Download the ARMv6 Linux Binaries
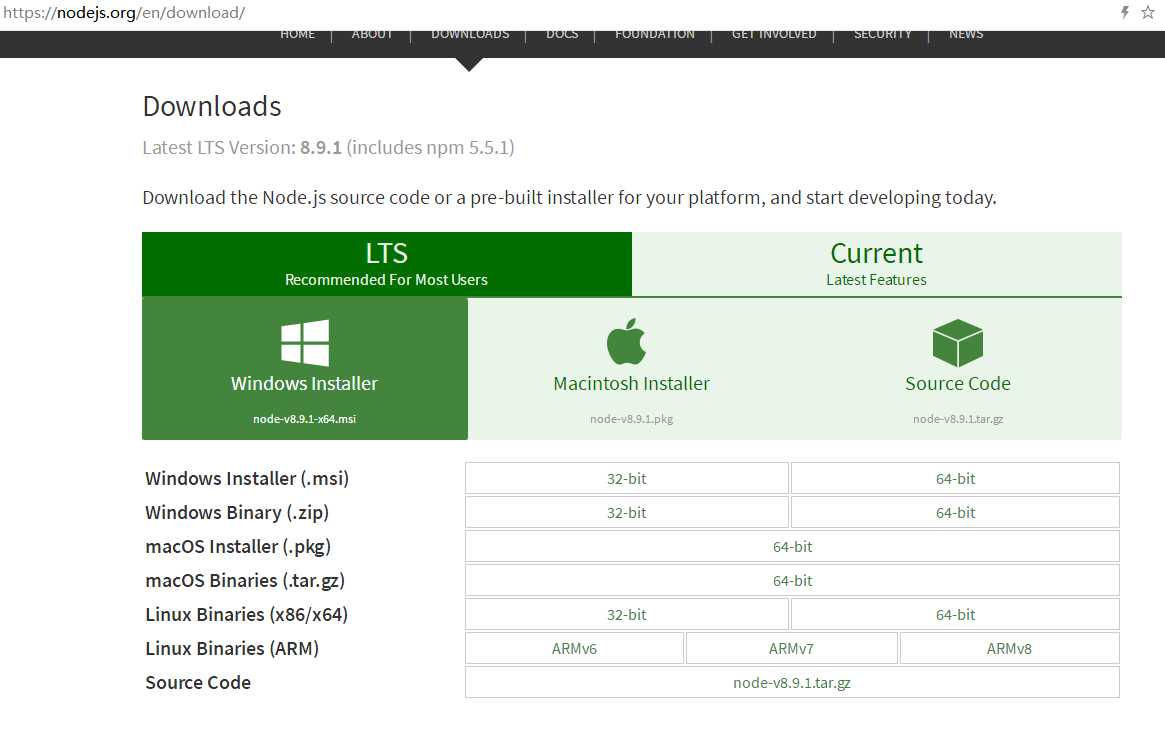Image resolution: width=1165 pixels, height=736 pixels. [574, 648]
